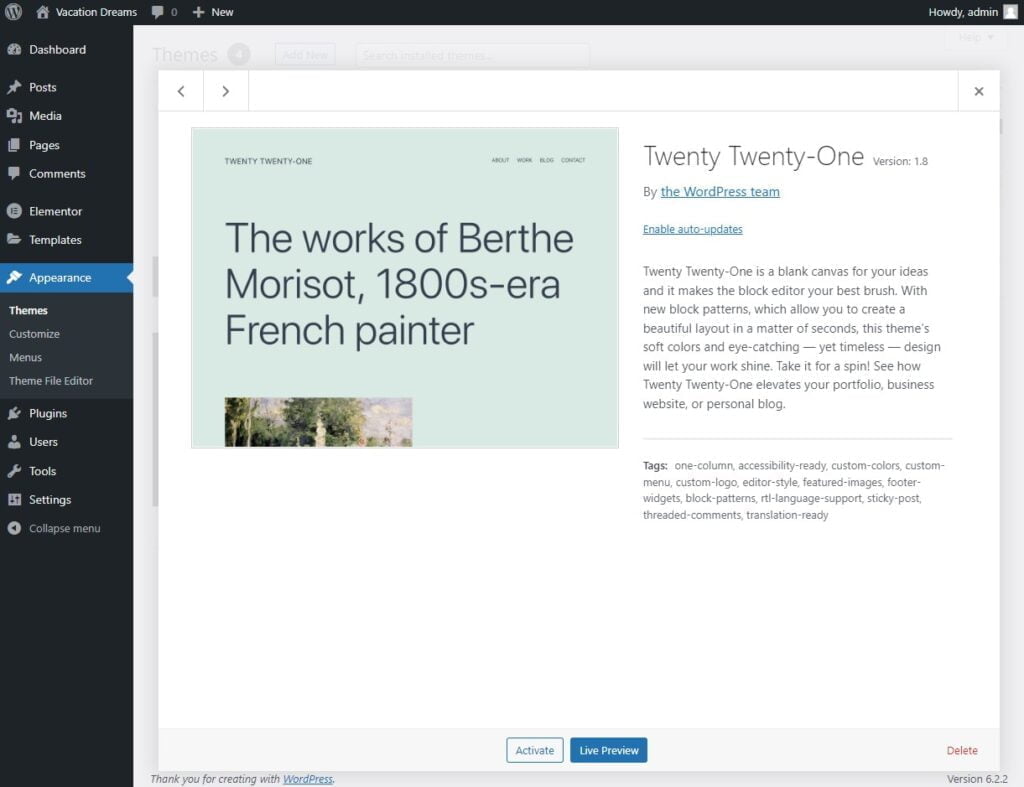Open Elementor menu item
The height and width of the screenshot is (787, 1024).
click(x=56, y=211)
